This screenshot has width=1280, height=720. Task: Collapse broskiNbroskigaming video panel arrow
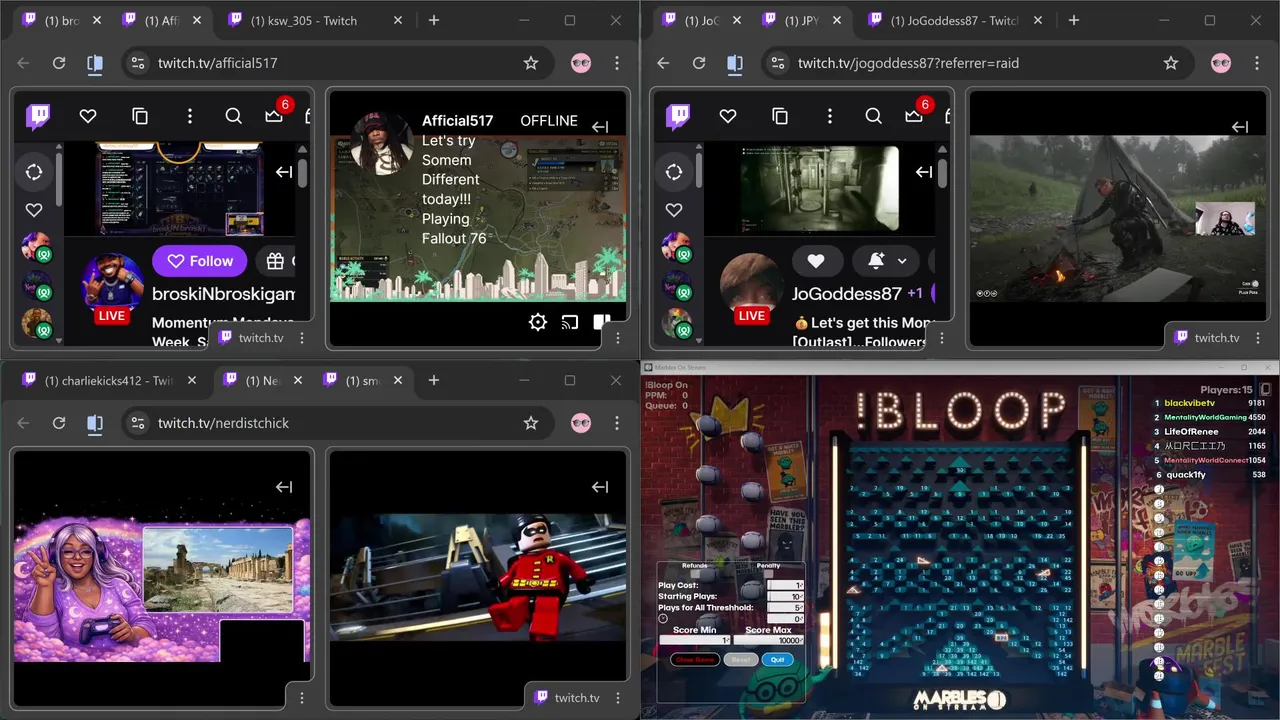(x=284, y=172)
